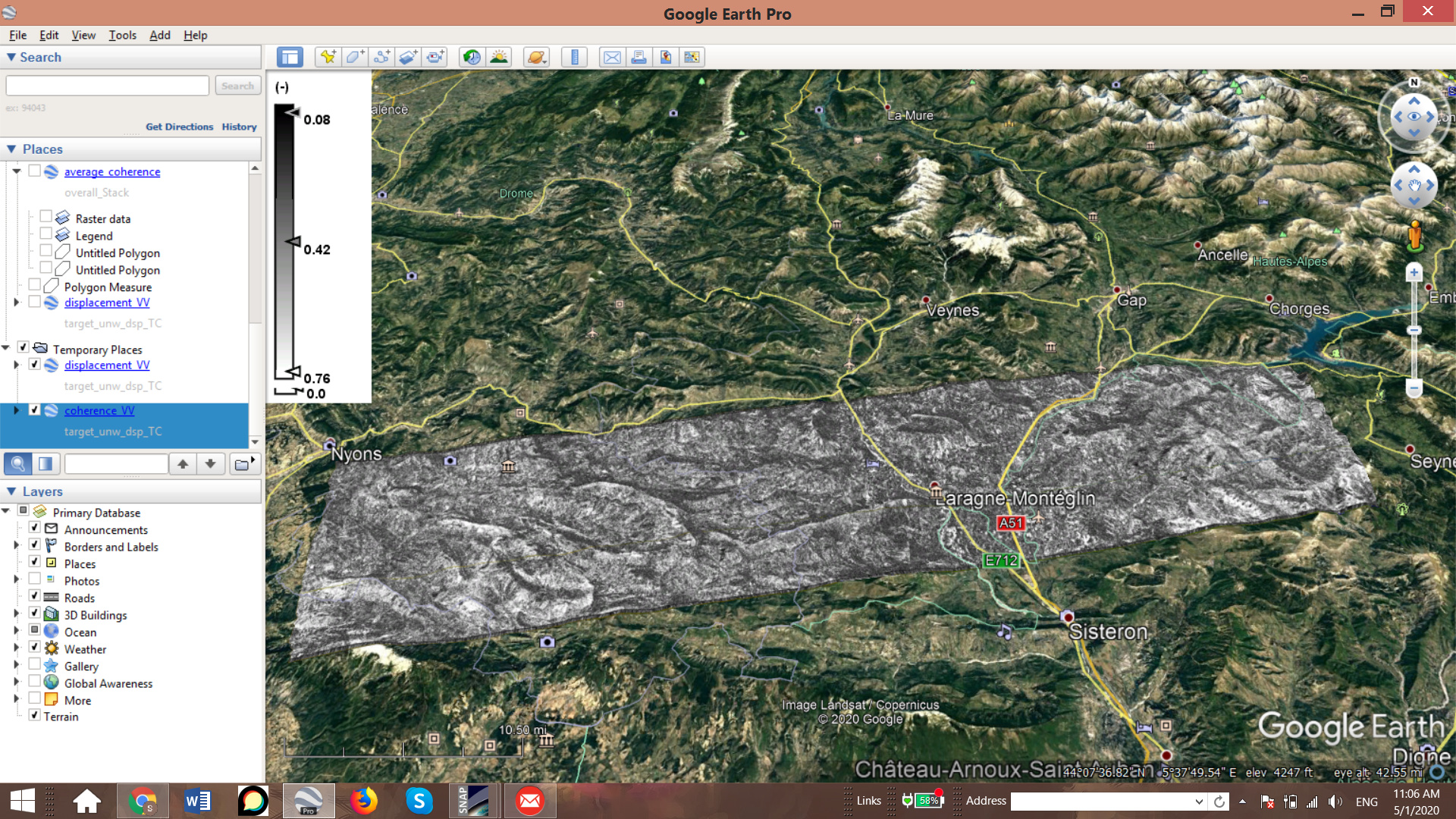Click the North compass N marker
This screenshot has height=819, width=1456.
(1414, 82)
